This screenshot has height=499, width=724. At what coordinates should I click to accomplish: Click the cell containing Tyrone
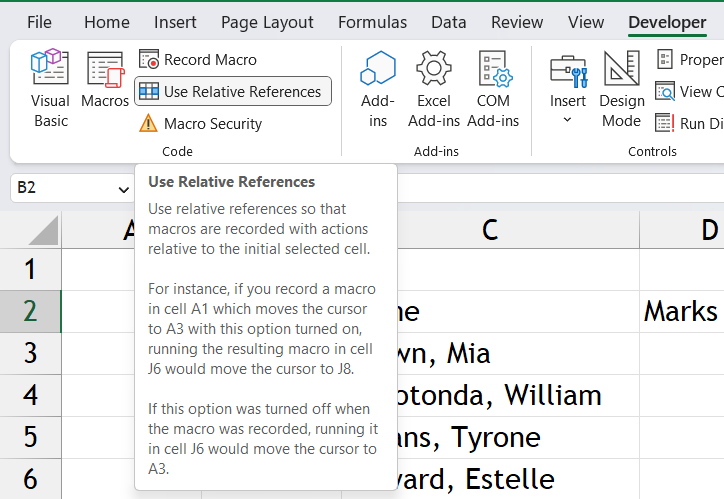pos(518,438)
